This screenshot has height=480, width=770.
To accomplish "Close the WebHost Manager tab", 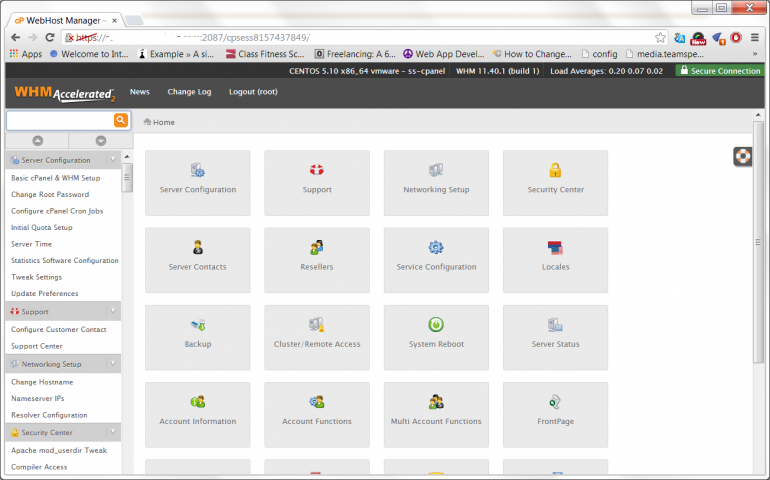I will 114,21.
